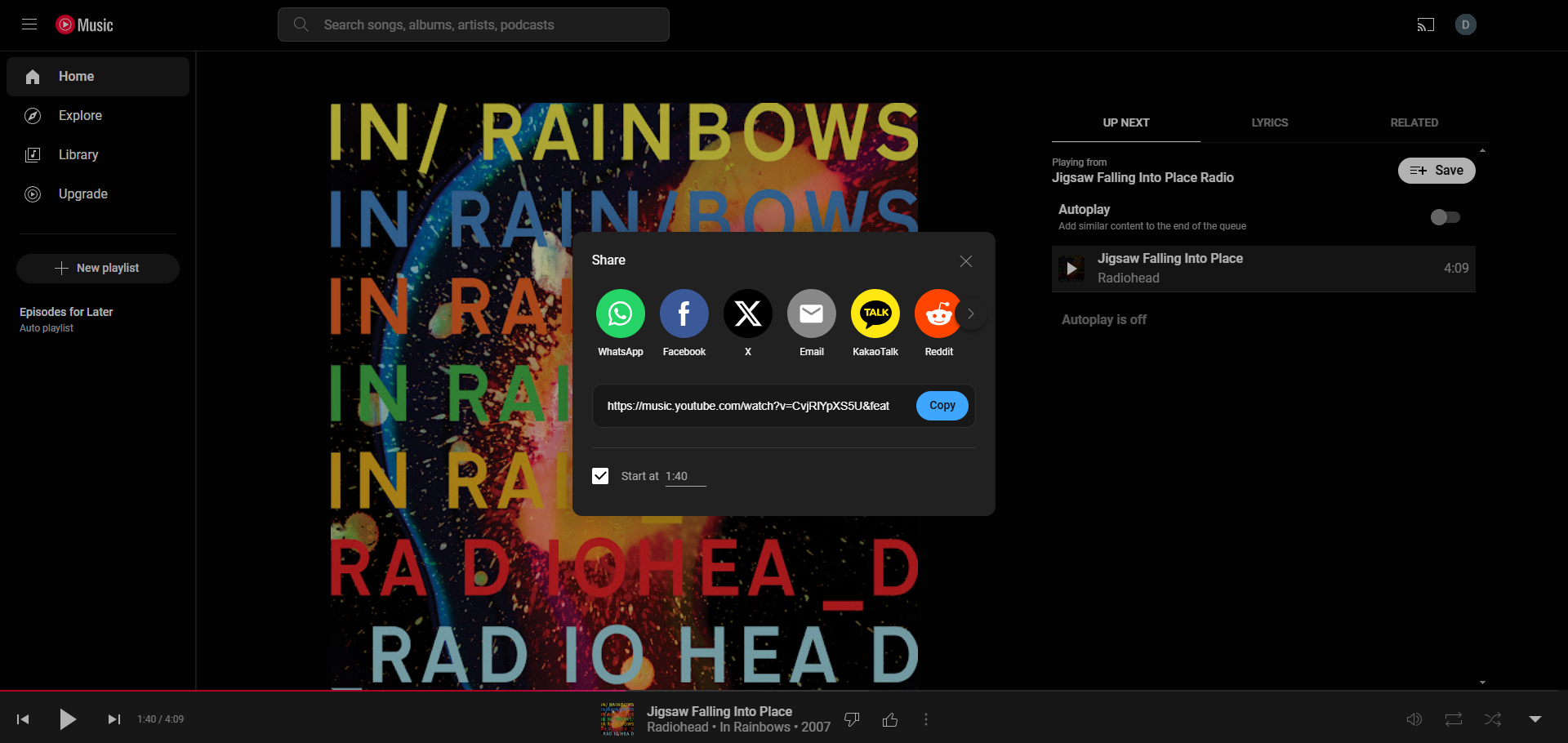The image size is (1568, 743).
Task: Collapse the player with the down chevron
Action: [1535, 719]
